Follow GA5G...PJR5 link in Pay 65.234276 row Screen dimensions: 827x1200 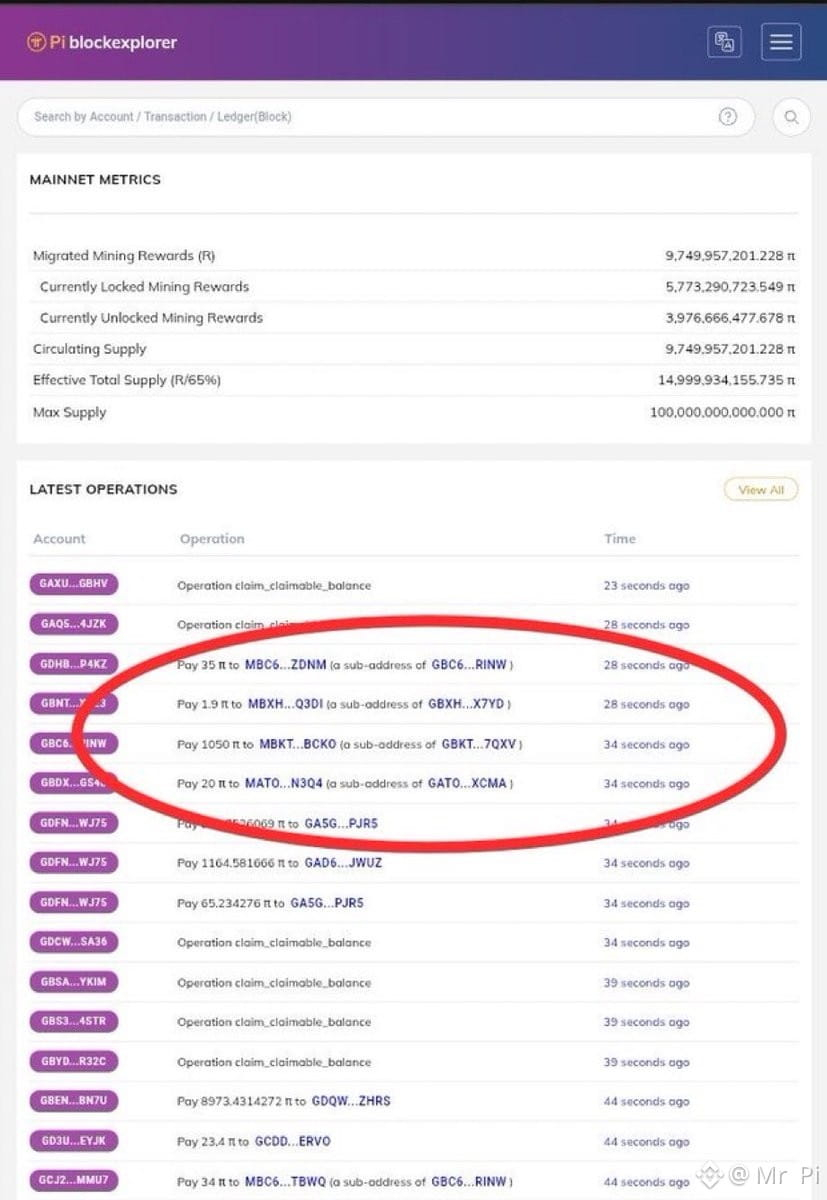(x=327, y=903)
